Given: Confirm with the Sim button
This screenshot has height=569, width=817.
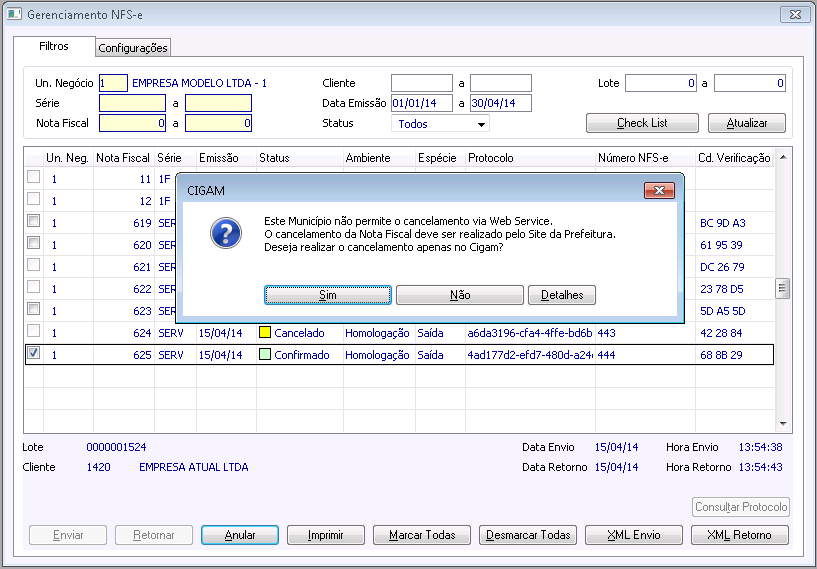Looking at the screenshot, I should click(x=328, y=295).
